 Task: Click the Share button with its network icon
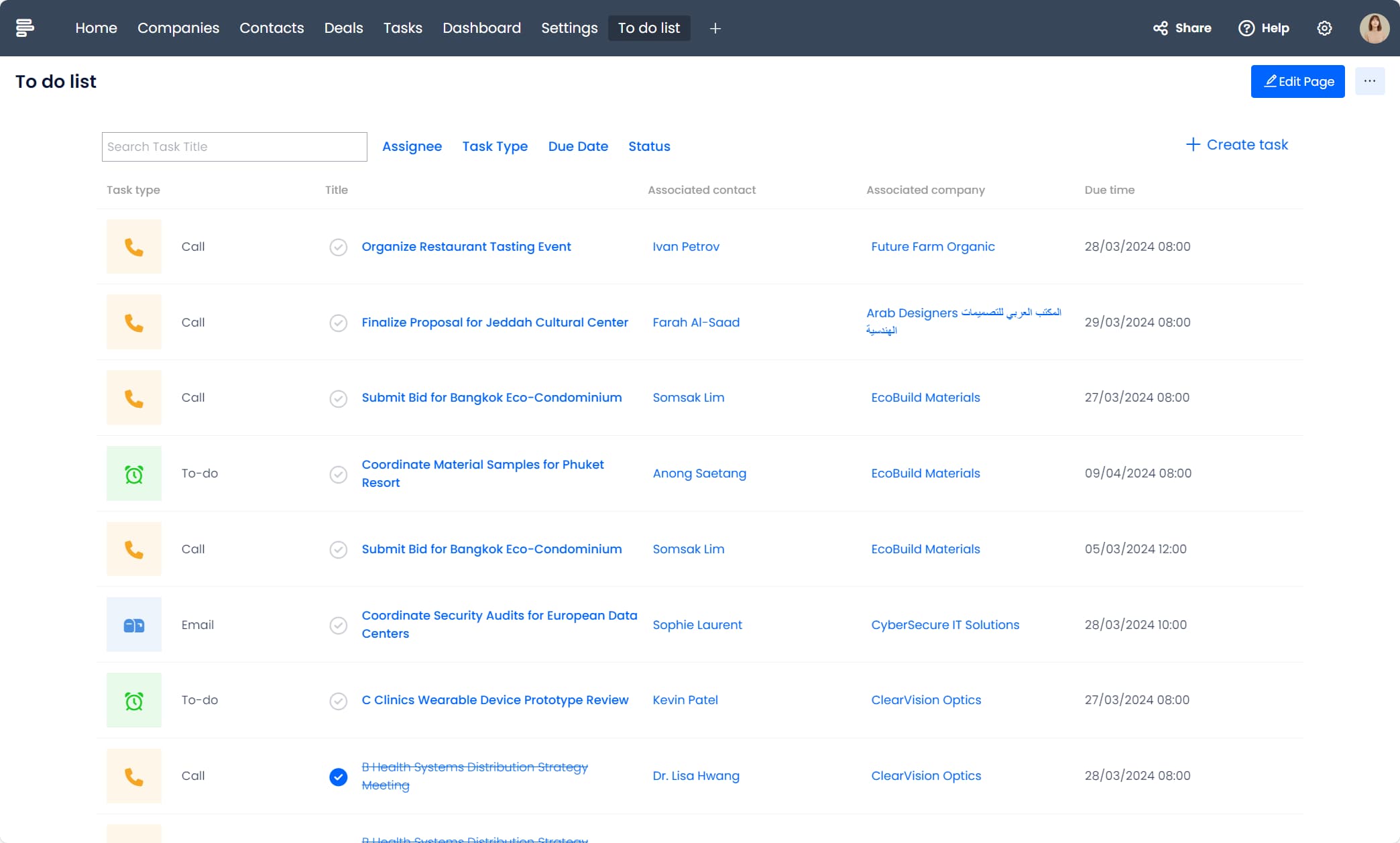pos(1182,28)
